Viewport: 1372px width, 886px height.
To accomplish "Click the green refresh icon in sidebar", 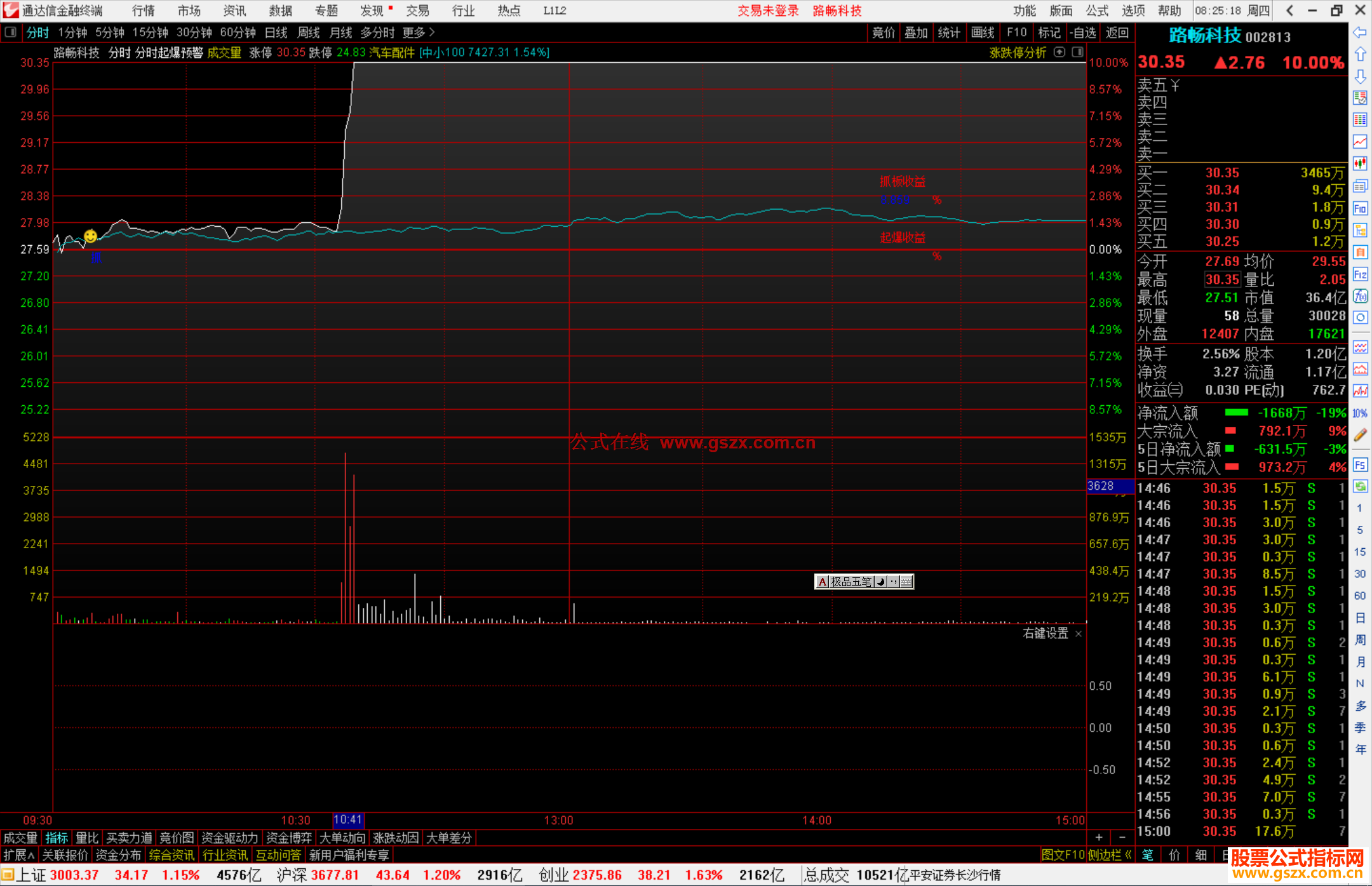I will point(1360,487).
